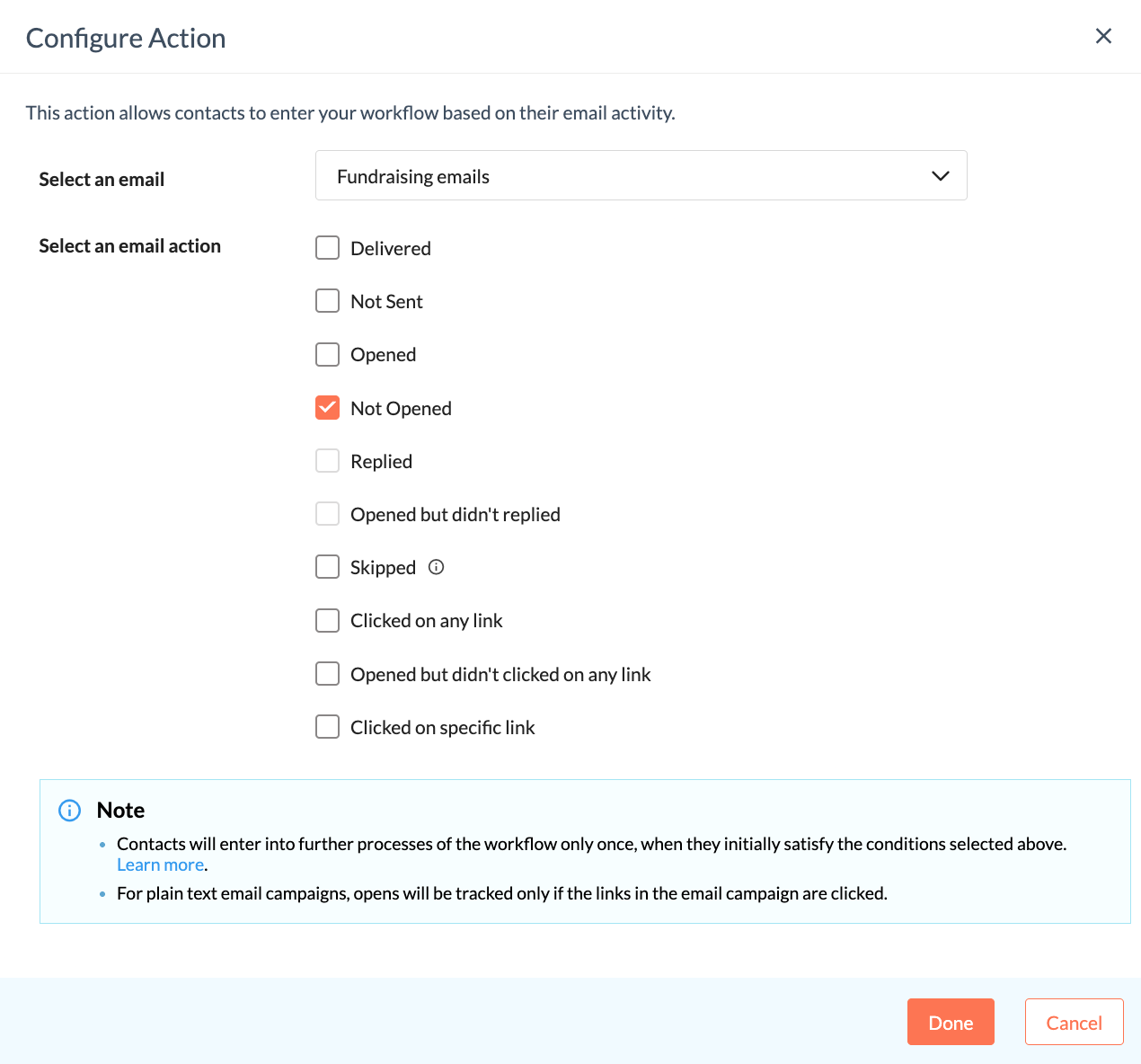Enable the Delivered checkbox
This screenshot has height=1064, width=1141.
[328, 248]
